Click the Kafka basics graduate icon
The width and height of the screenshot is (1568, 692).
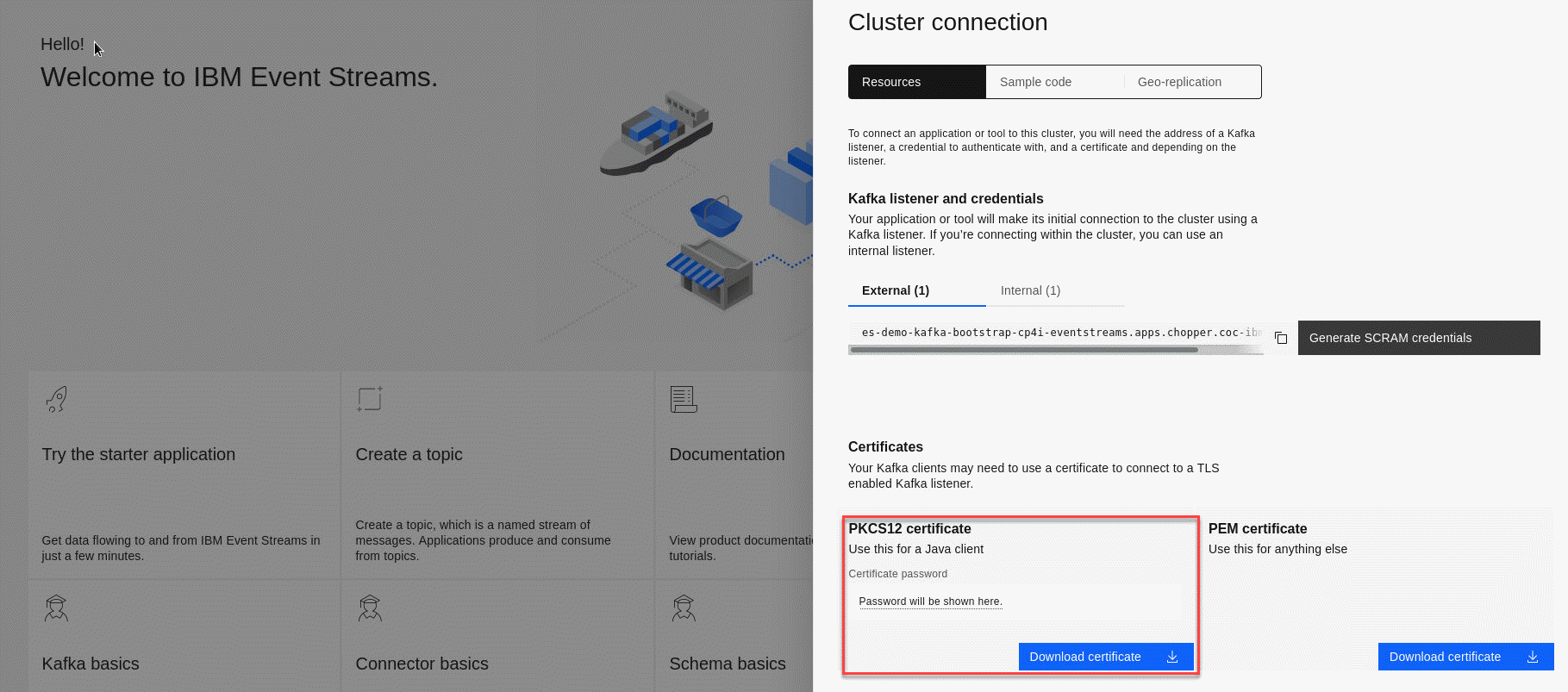pyautogui.click(x=56, y=608)
